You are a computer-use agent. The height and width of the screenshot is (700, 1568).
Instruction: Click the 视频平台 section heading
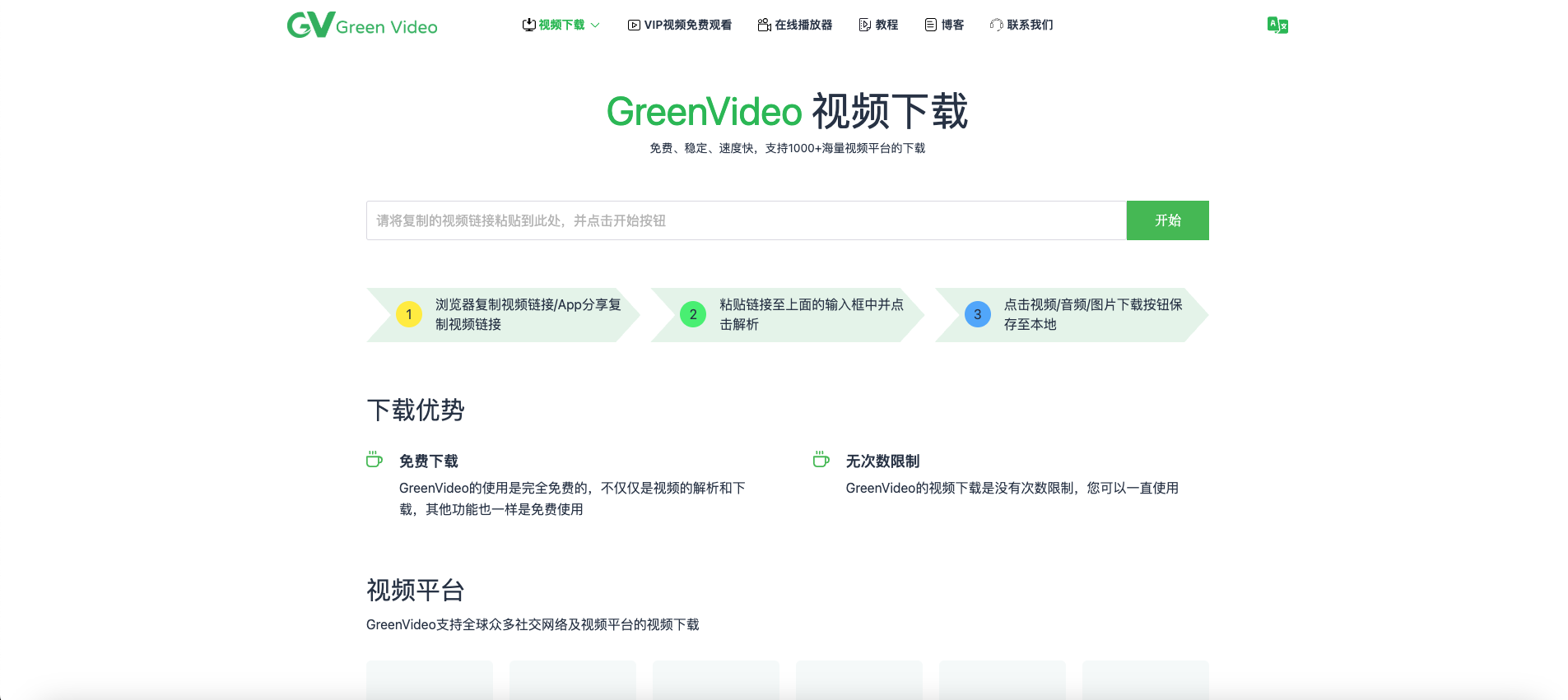[x=416, y=590]
